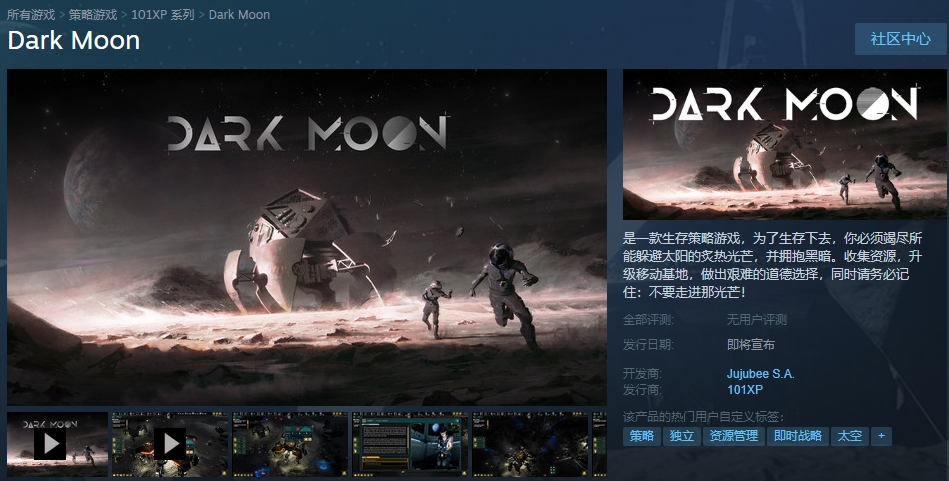949x481 pixels.
Task: Click the 即将宣布 release date text
Action: tap(751, 345)
